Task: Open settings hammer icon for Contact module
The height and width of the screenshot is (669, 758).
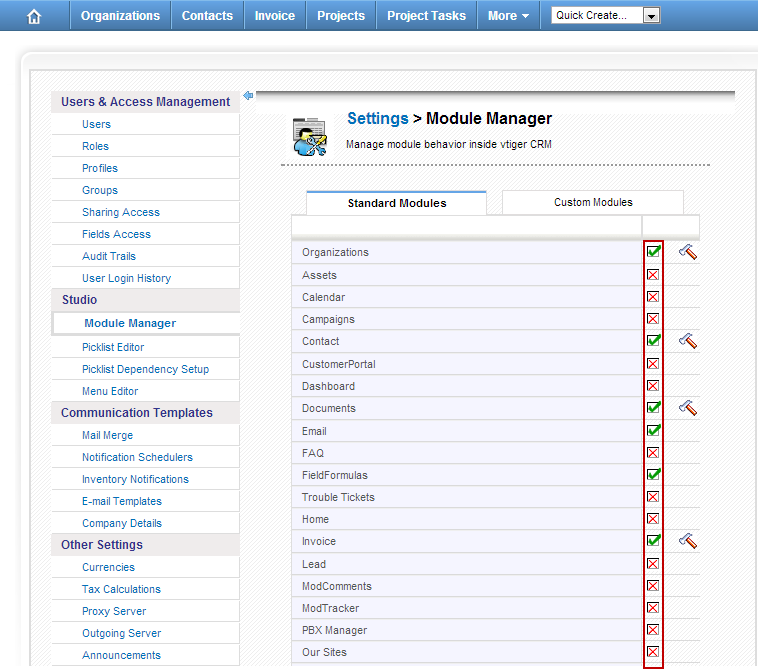Action: [687, 341]
